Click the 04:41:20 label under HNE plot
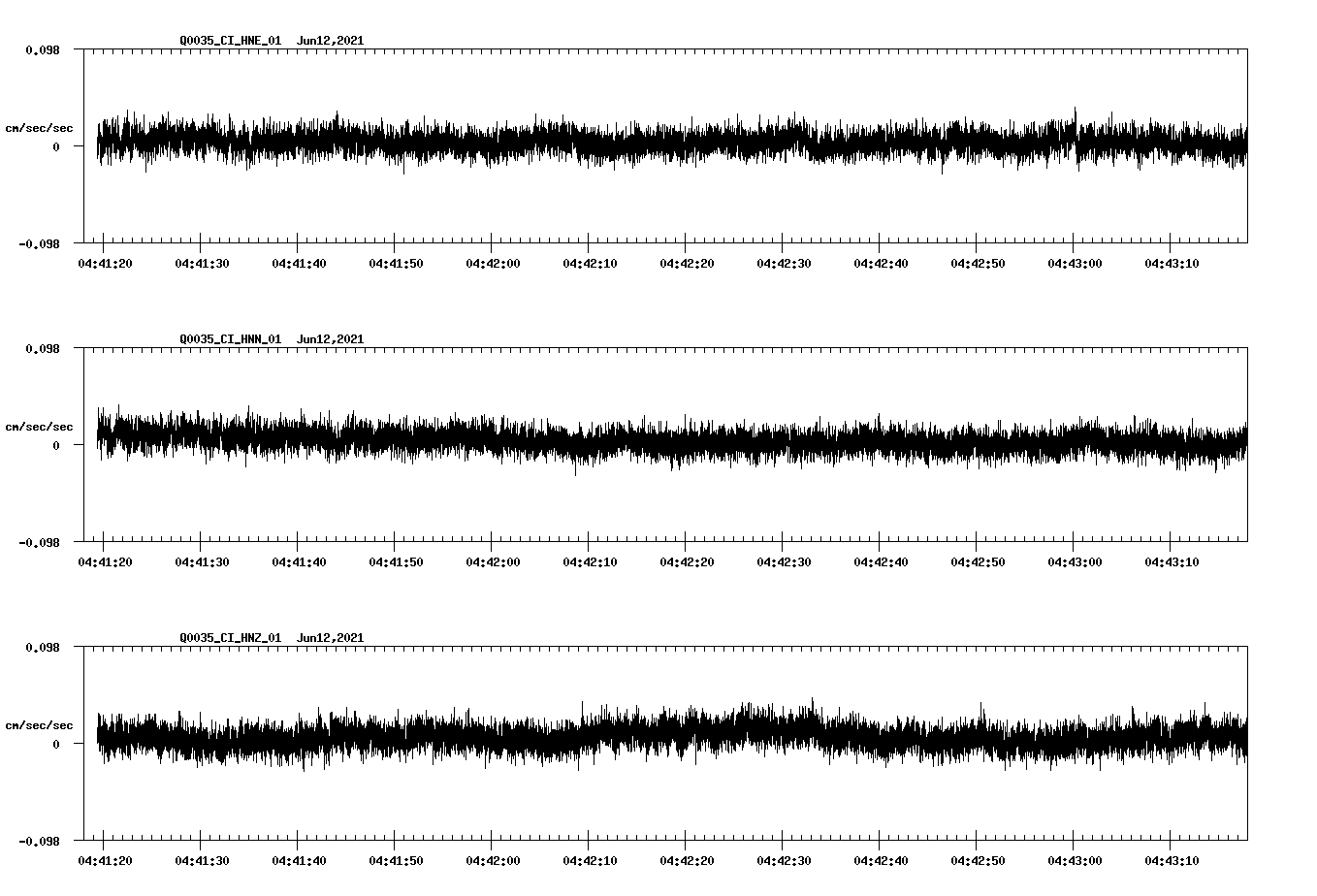 tap(105, 264)
